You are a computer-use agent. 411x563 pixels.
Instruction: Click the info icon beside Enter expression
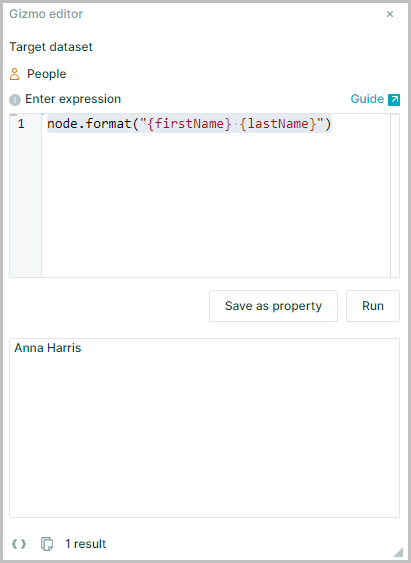pyautogui.click(x=15, y=99)
